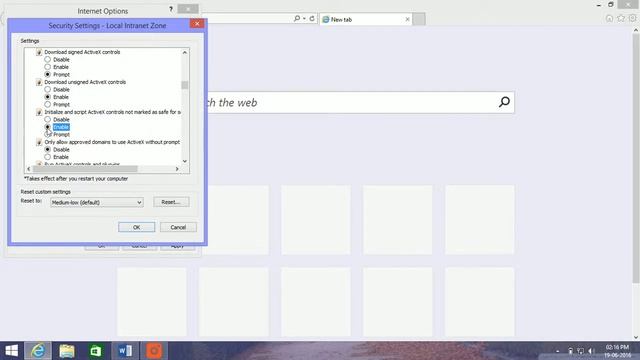Image resolution: width=640 pixels, height=360 pixels.
Task: Click the settings list scroll right arrow
Action: (177, 169)
